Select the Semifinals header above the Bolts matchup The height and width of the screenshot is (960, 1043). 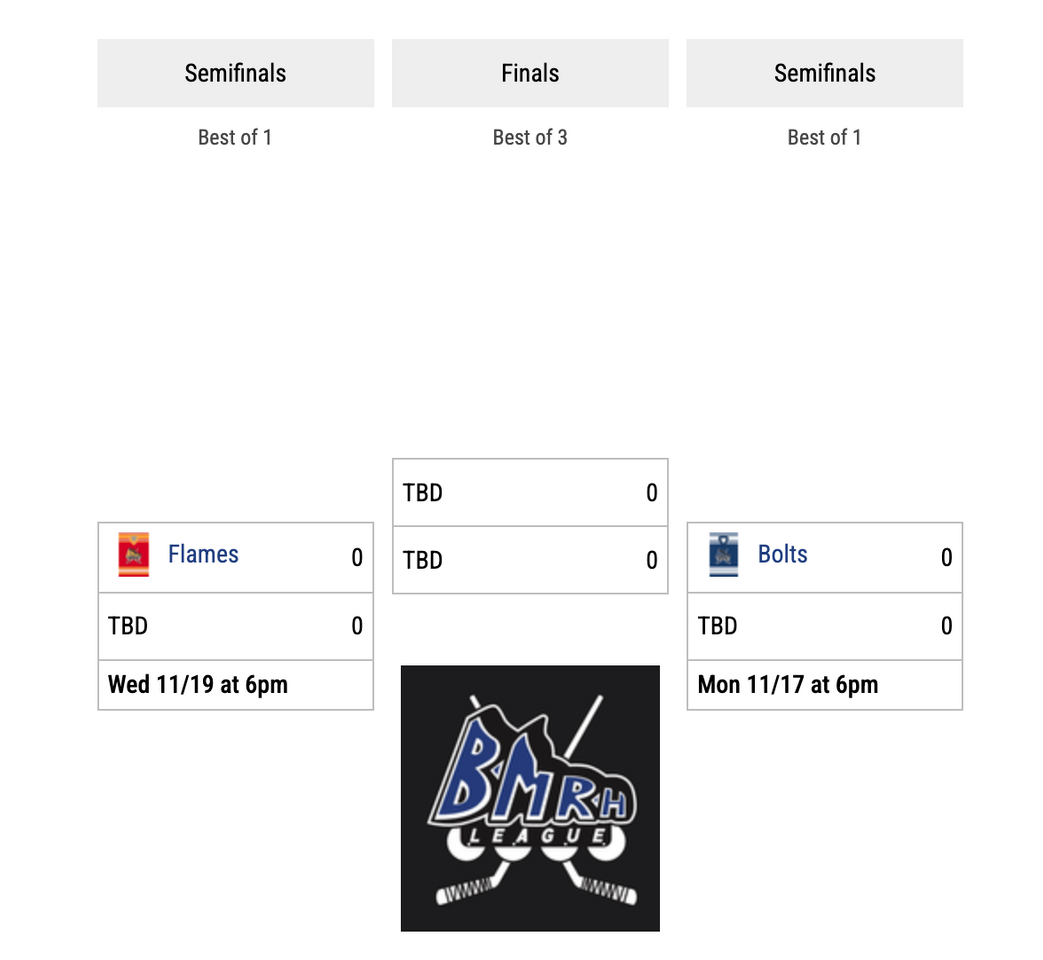click(824, 73)
